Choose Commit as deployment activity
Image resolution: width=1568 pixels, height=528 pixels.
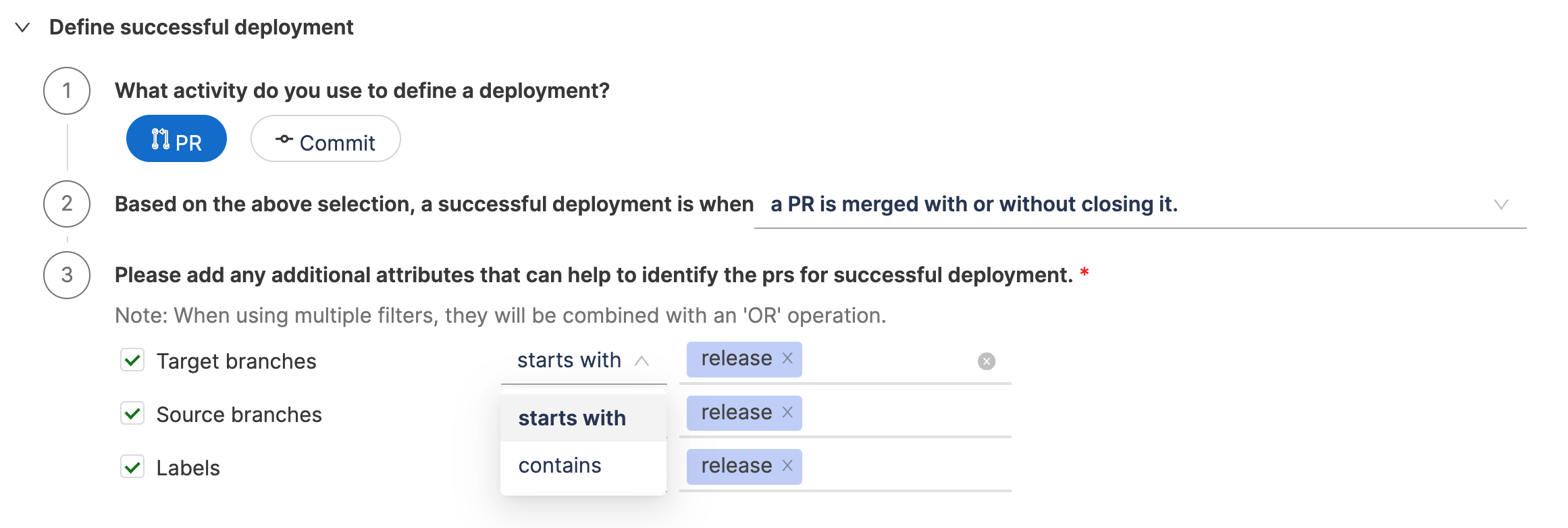(x=325, y=139)
